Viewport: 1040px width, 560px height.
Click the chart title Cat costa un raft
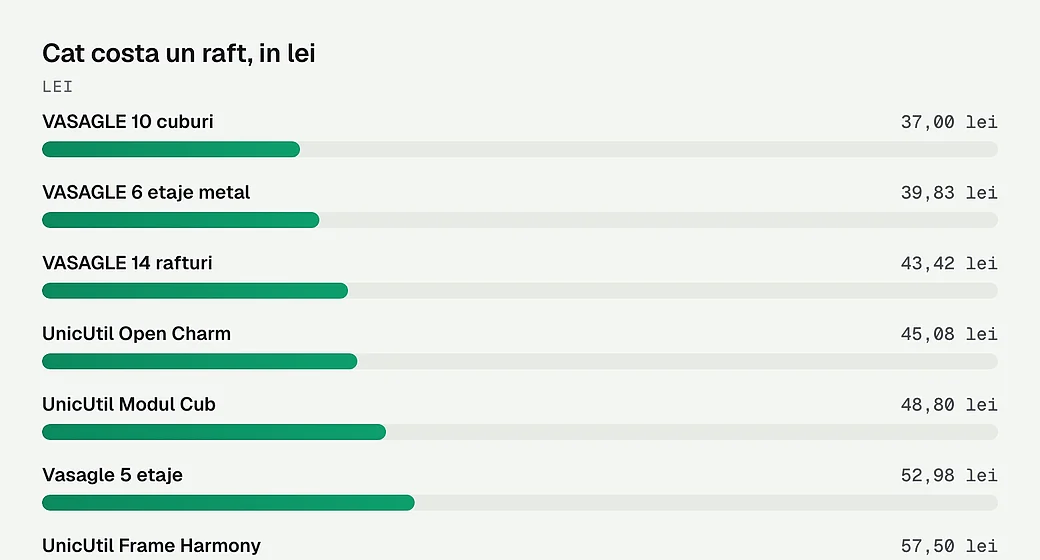[178, 53]
